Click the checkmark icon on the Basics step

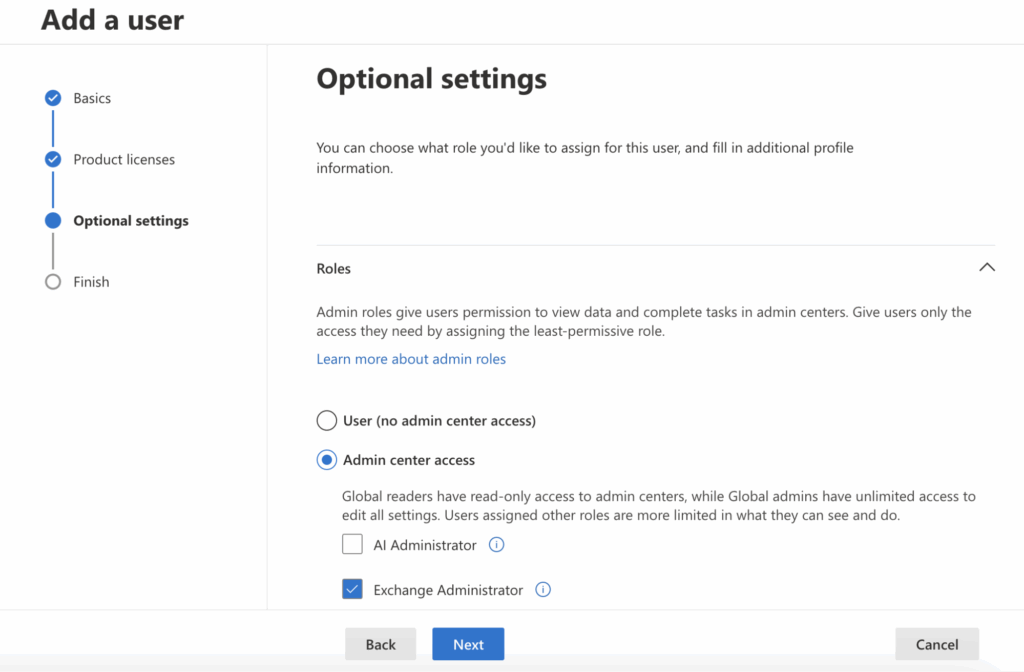(52, 98)
